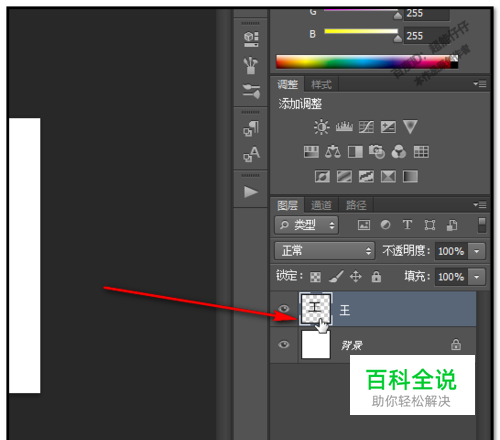This screenshot has height=440, width=500.
Task: Open the 正常 blend mode dropdown
Action: coord(325,251)
